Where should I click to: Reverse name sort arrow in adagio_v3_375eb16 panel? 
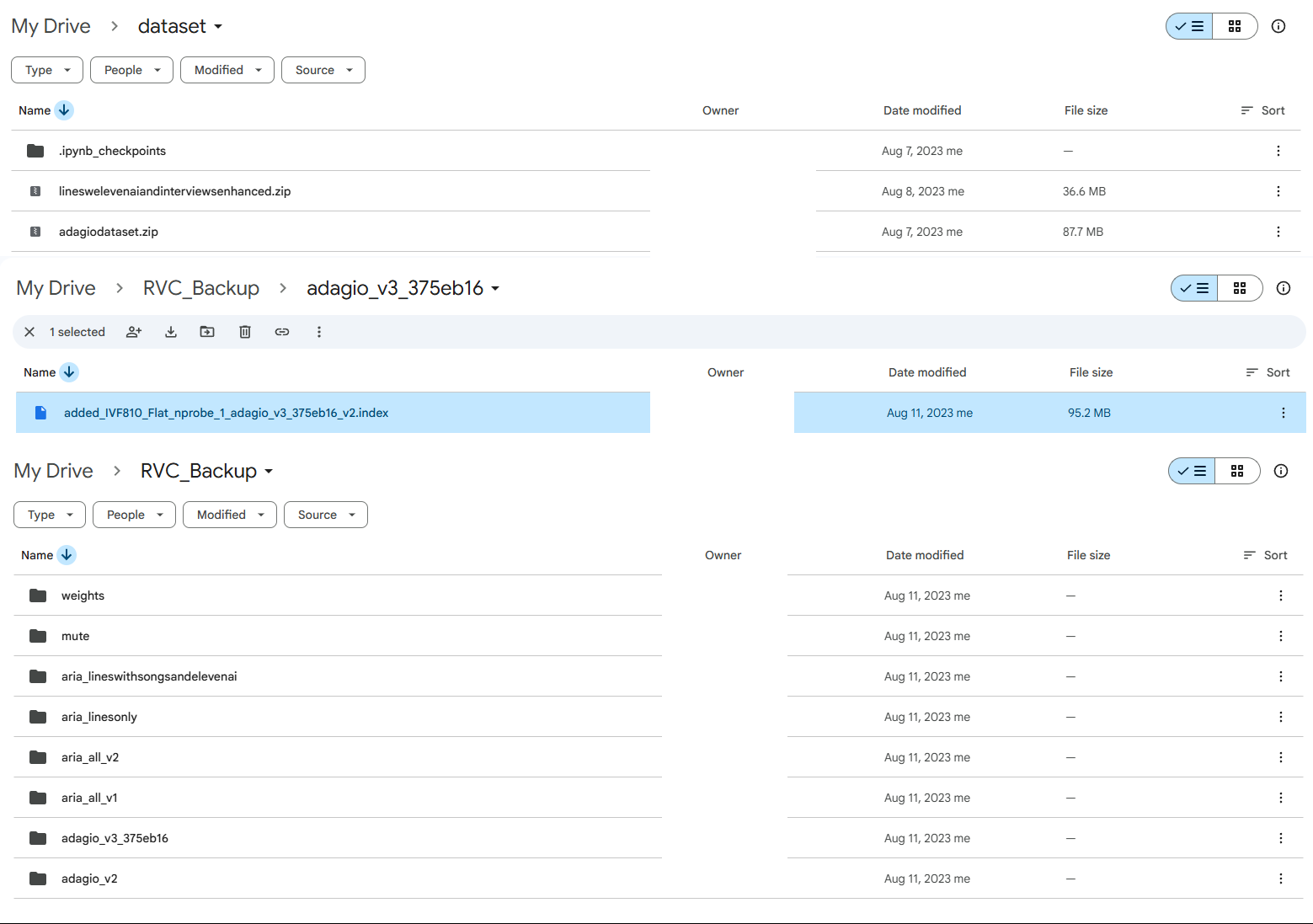pyautogui.click(x=69, y=372)
